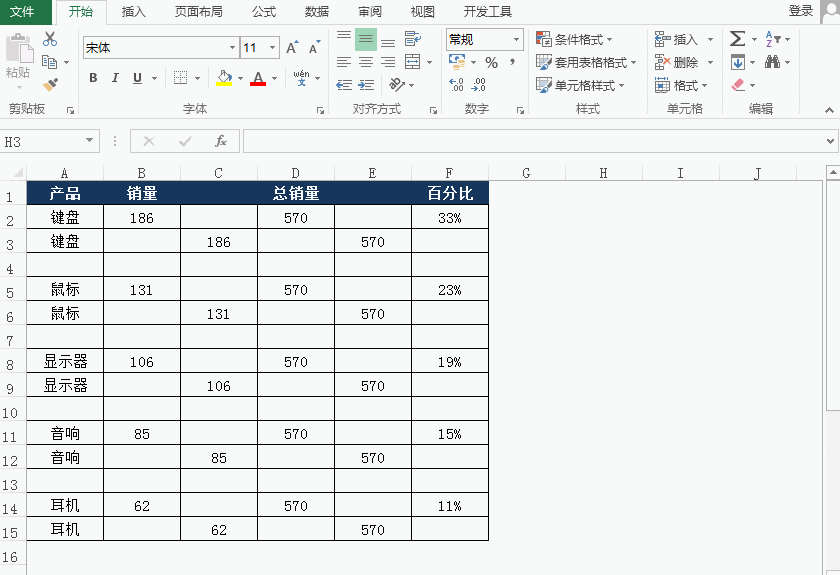The image size is (840, 575).
Task: Open the 单元格样式 dropdown
Action: [580, 85]
